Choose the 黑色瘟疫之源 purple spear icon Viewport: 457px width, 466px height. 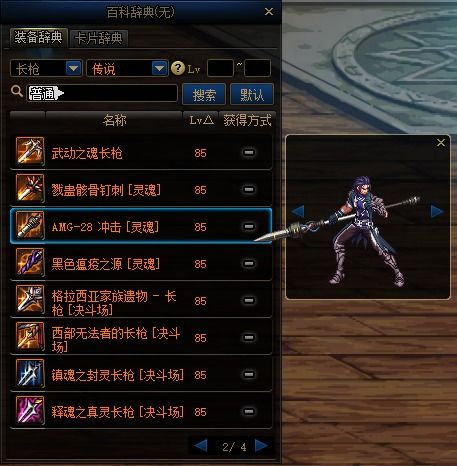(30, 263)
